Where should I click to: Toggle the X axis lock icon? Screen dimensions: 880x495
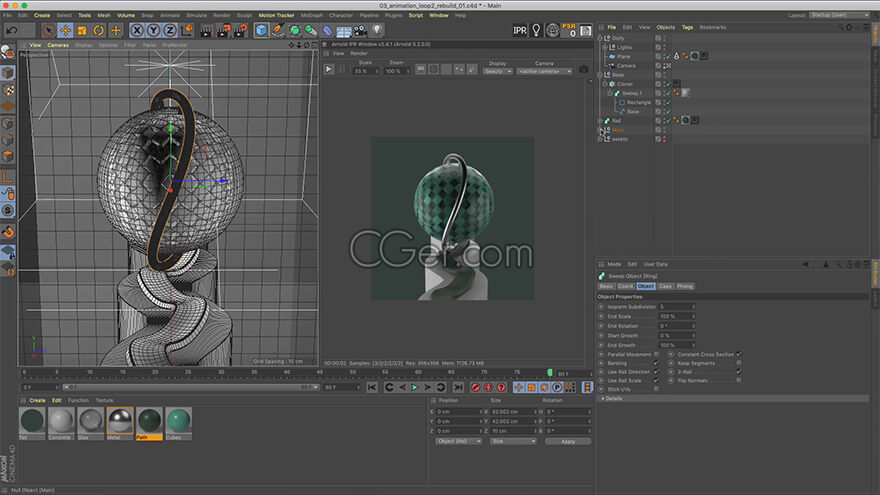tap(139, 30)
